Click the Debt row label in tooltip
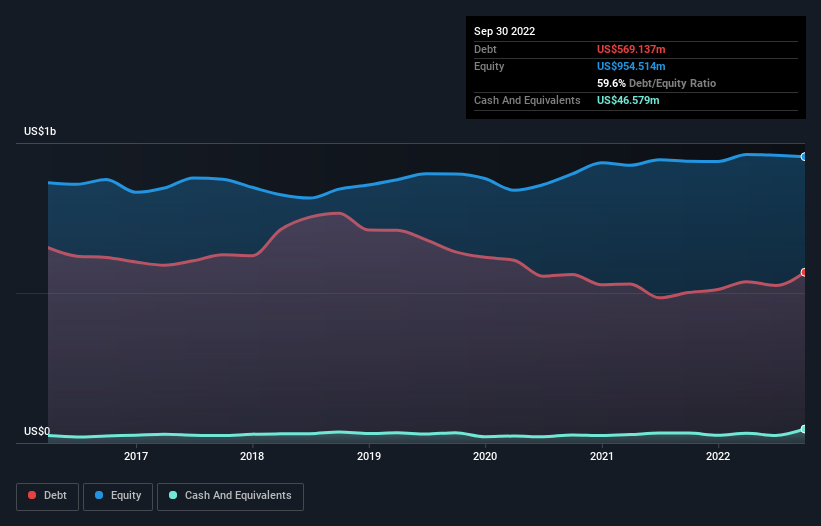821x526 pixels. [x=485, y=49]
